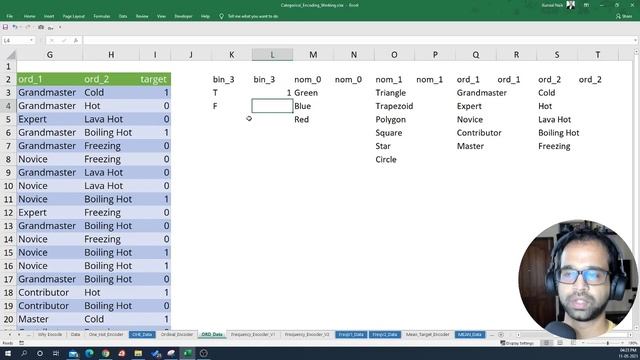Screen dimensions: 640x360
Task: Click the macro recording icon in status bar
Action: pyautogui.click(x=22, y=343)
